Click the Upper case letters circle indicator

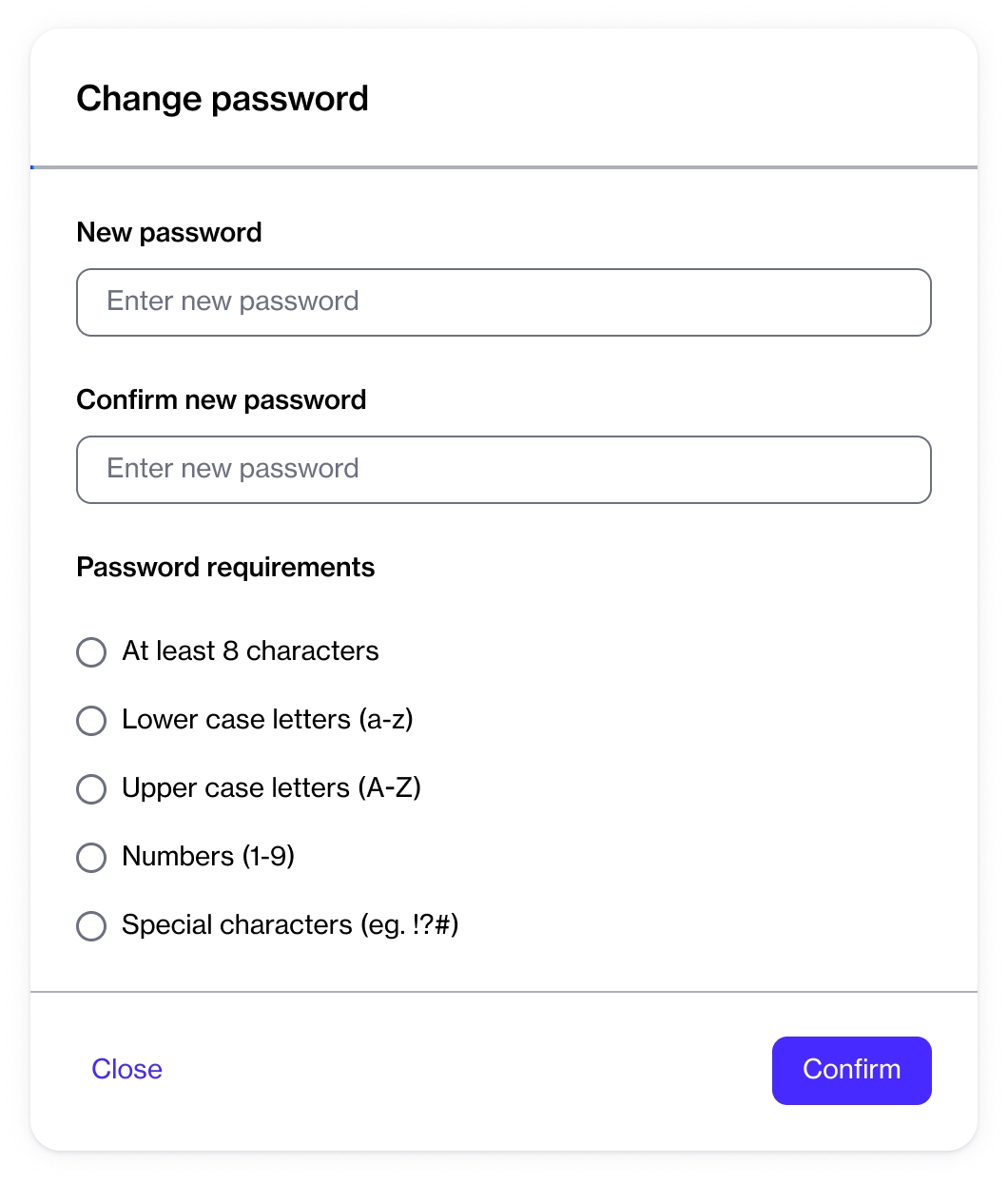pyautogui.click(x=91, y=789)
